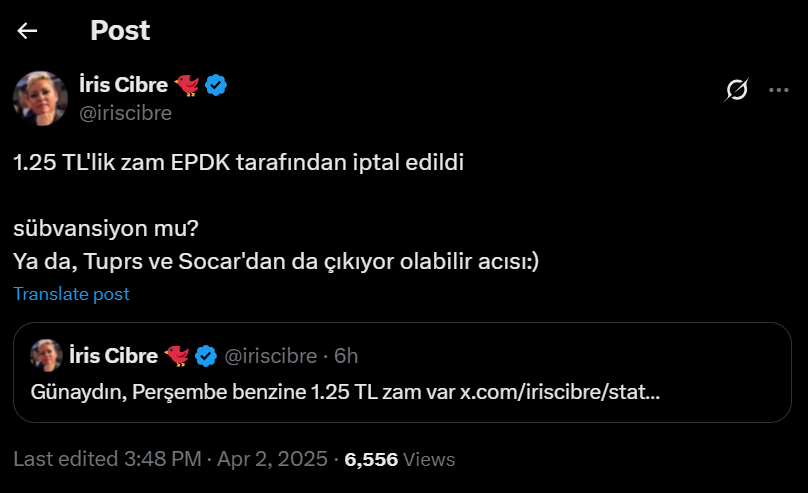The width and height of the screenshot is (808, 493).
Task: Click the 6,556 Views count
Action: pos(399,459)
